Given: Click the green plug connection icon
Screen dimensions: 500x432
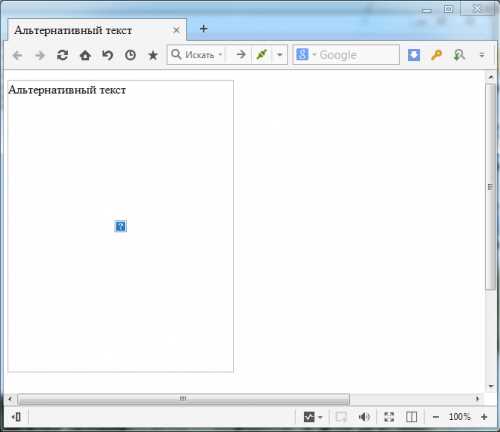Looking at the screenshot, I should point(262,54).
